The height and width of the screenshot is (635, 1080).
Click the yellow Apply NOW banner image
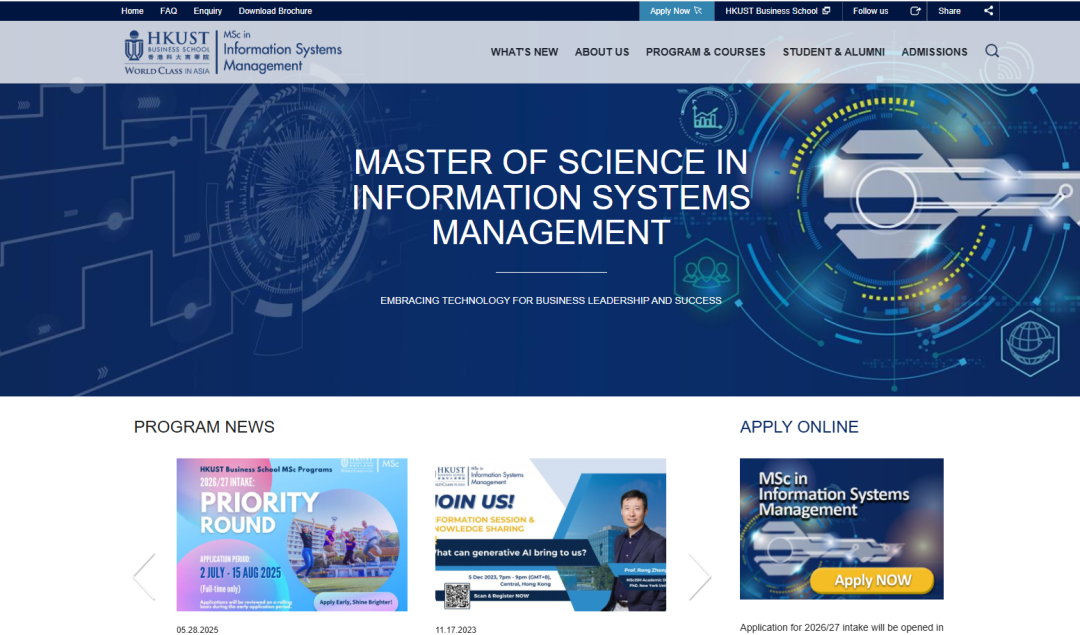841,529
